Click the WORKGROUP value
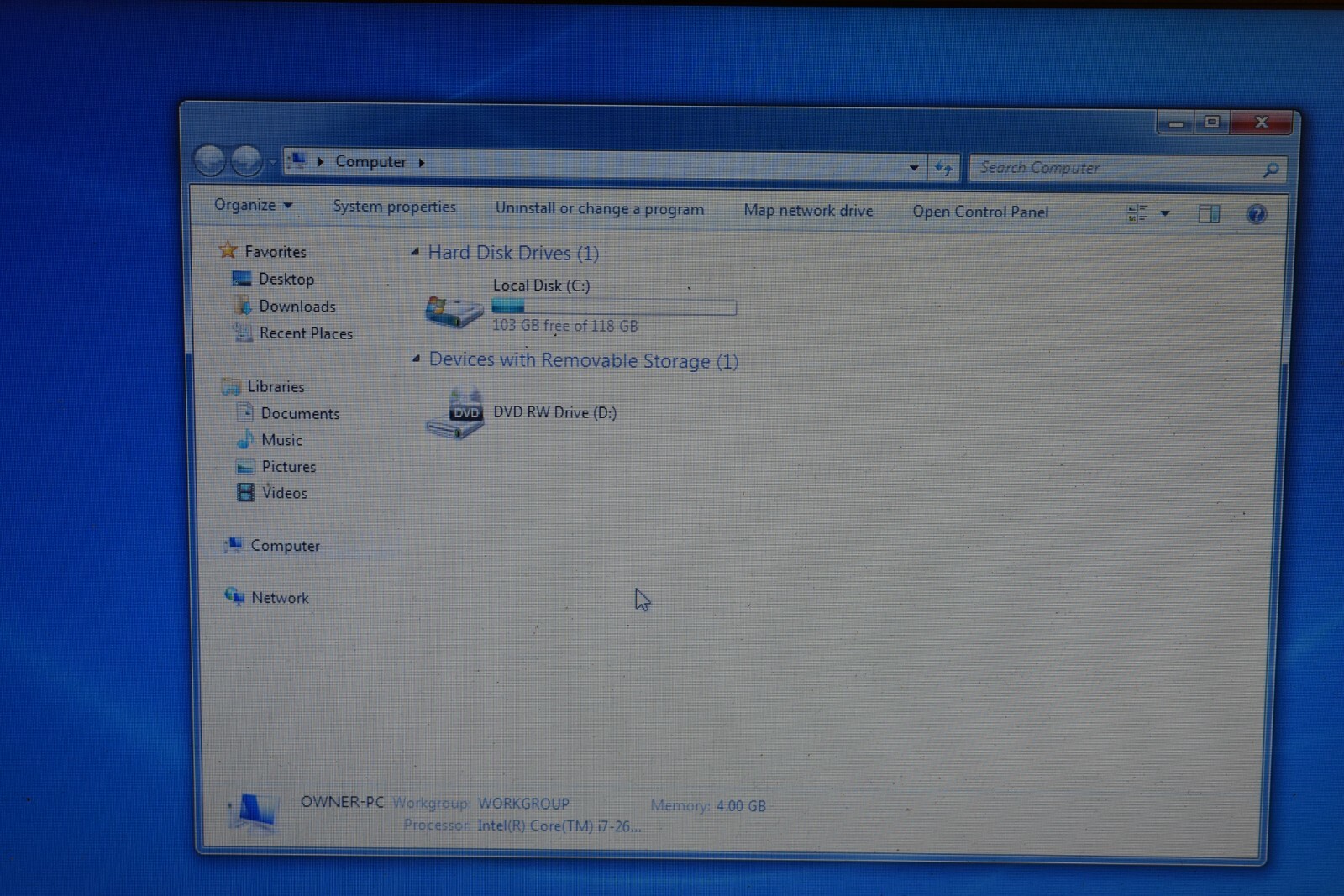The width and height of the screenshot is (1344, 896). point(523,804)
